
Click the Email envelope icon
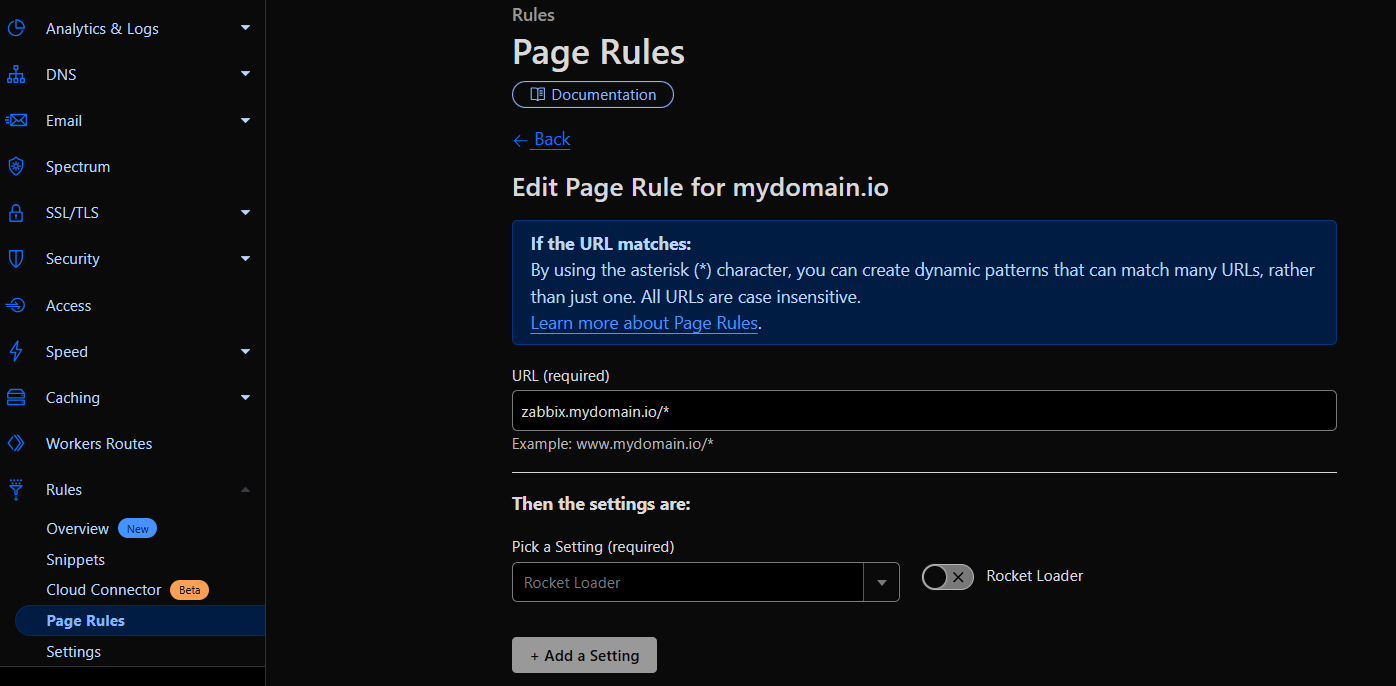tap(16, 121)
